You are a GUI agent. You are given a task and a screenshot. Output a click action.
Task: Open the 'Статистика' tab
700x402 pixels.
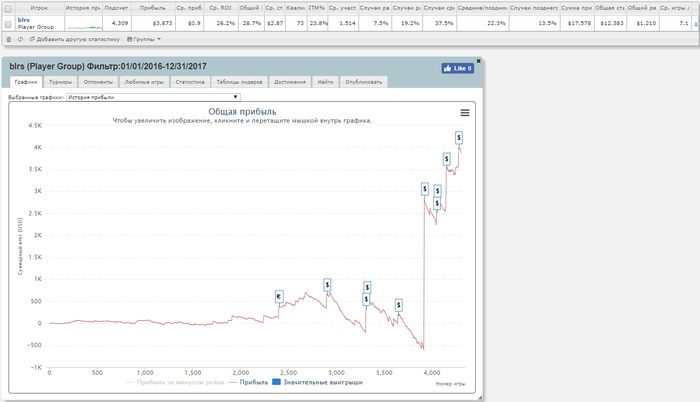(190, 82)
